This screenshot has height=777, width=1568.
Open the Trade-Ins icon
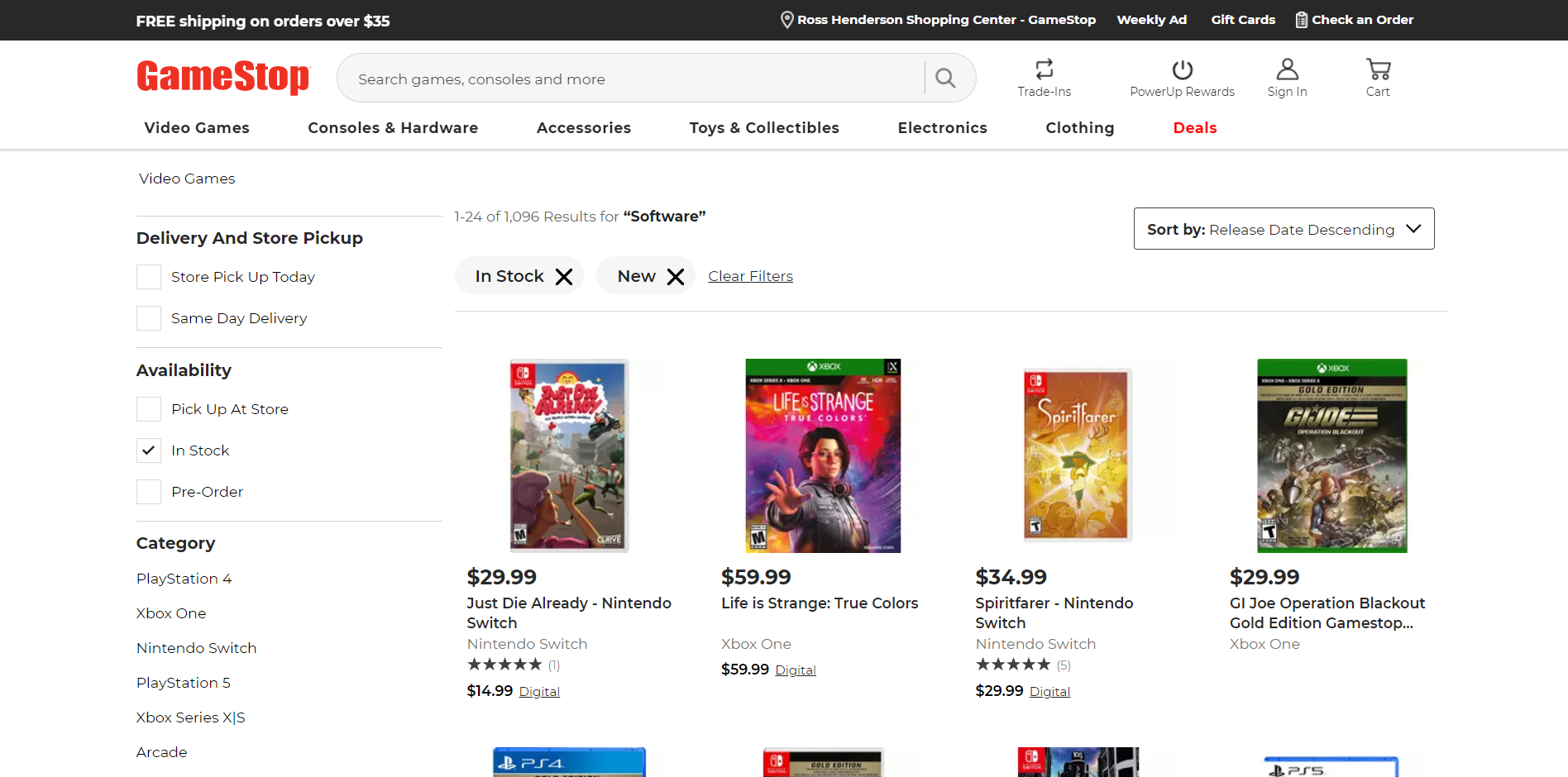[x=1044, y=69]
